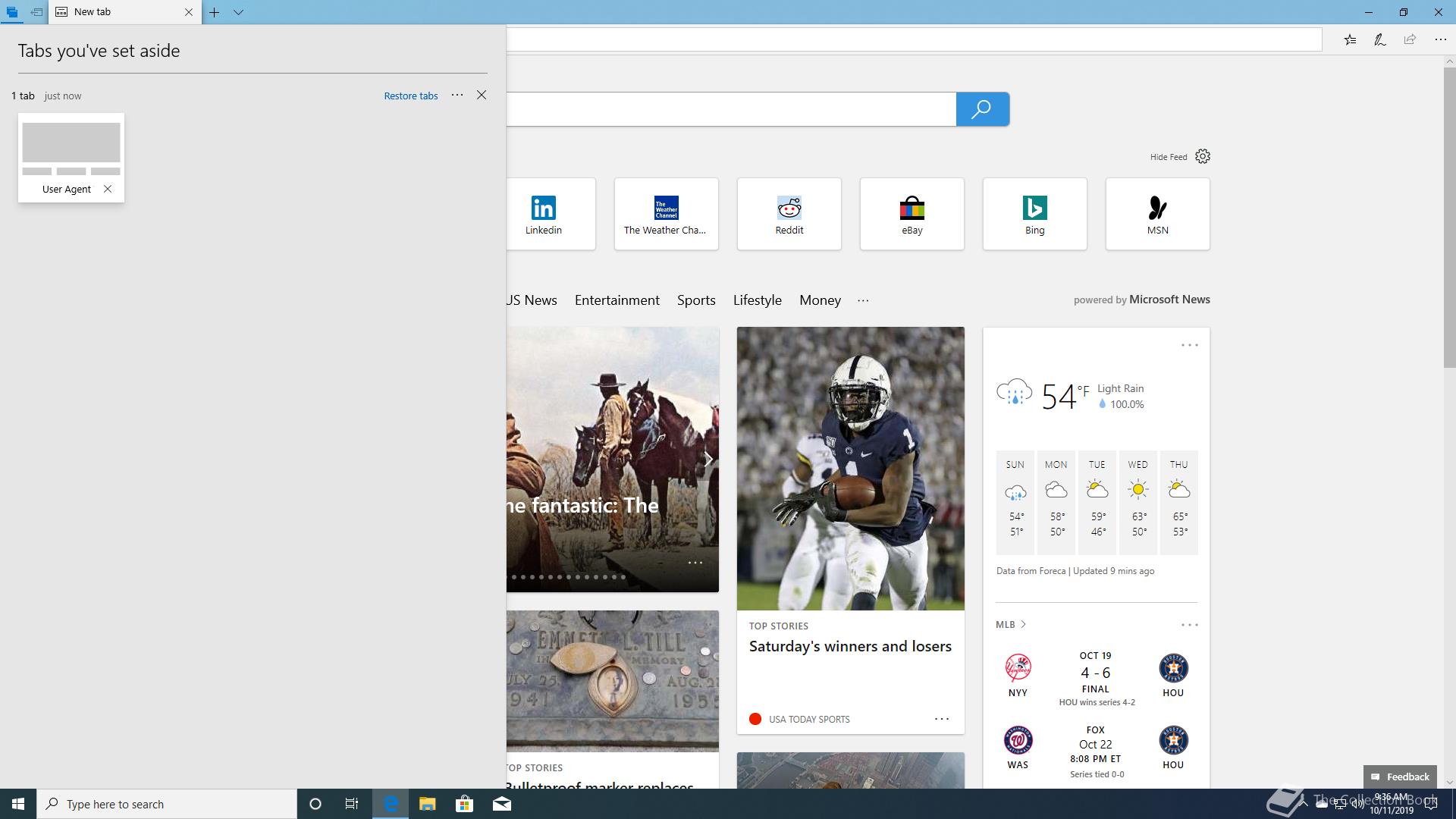Select the THU forecast column

[1179, 502]
